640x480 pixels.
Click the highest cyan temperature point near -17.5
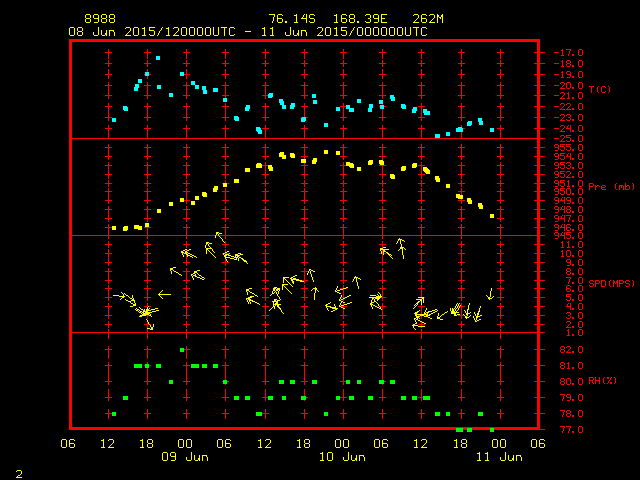(x=158, y=58)
